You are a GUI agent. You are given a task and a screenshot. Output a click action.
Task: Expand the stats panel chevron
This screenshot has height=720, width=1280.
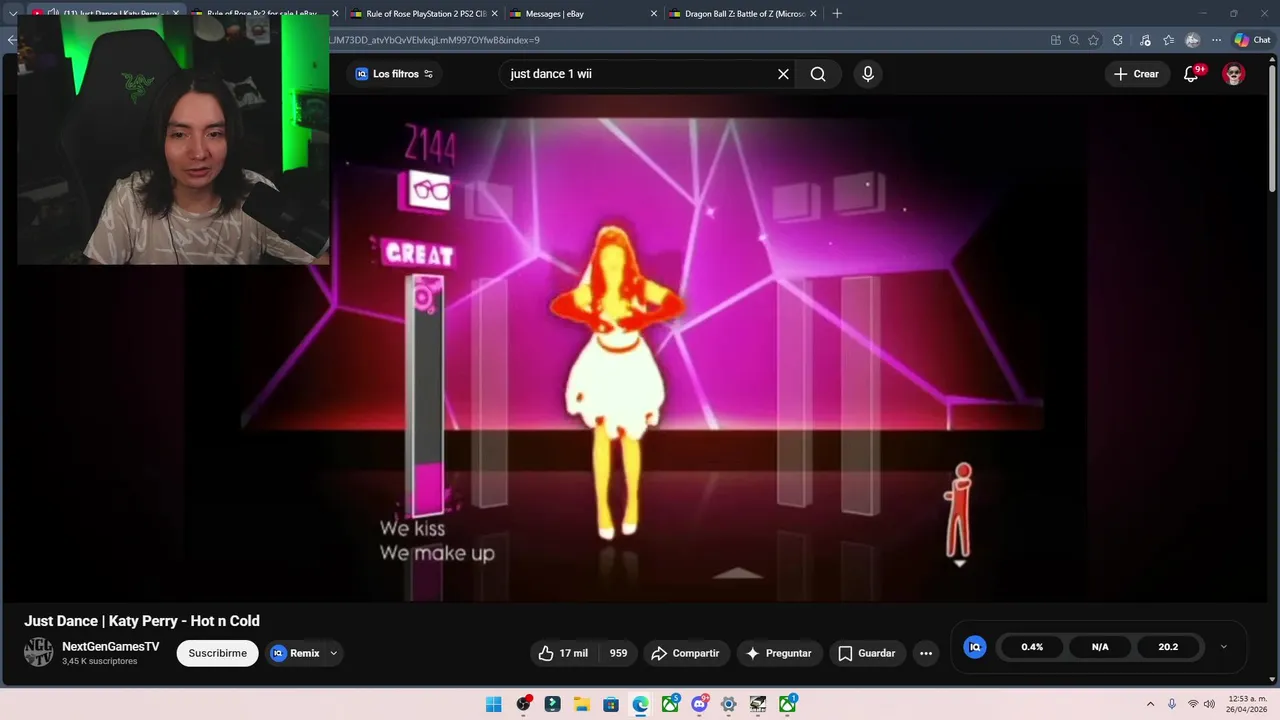[x=1223, y=647]
